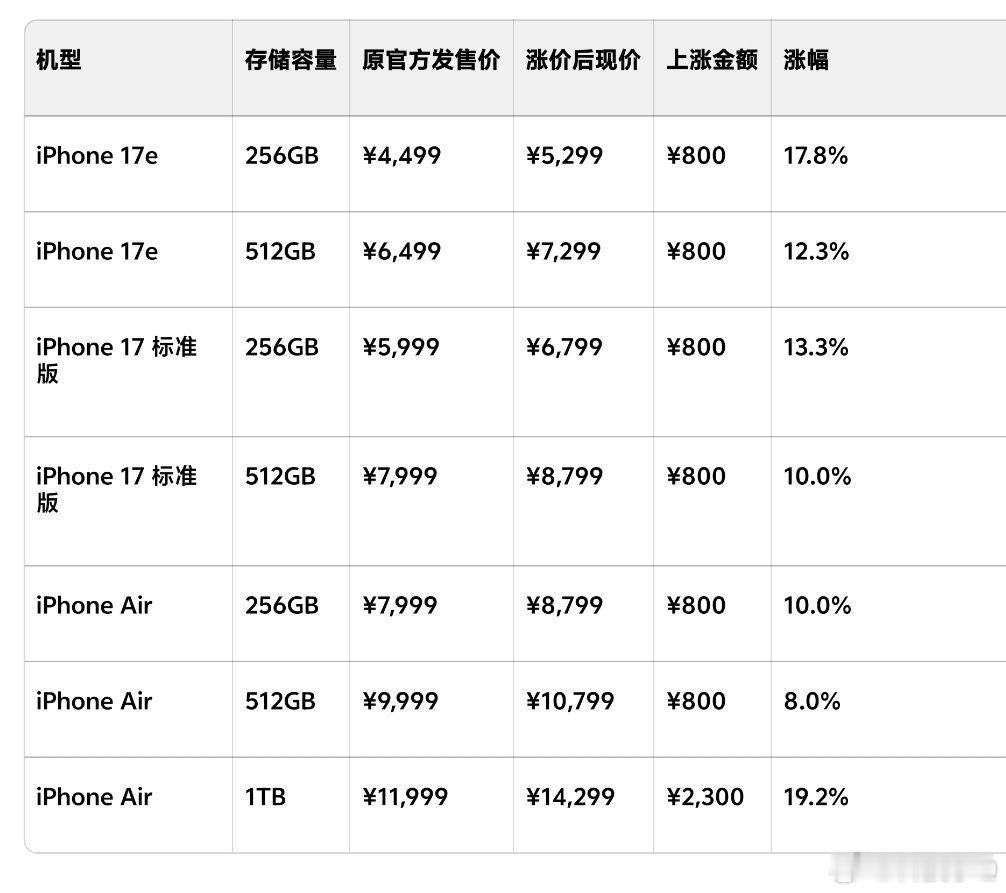The image size is (1006, 893).
Task: Select the 13.3% increase cell
Action: point(816,347)
